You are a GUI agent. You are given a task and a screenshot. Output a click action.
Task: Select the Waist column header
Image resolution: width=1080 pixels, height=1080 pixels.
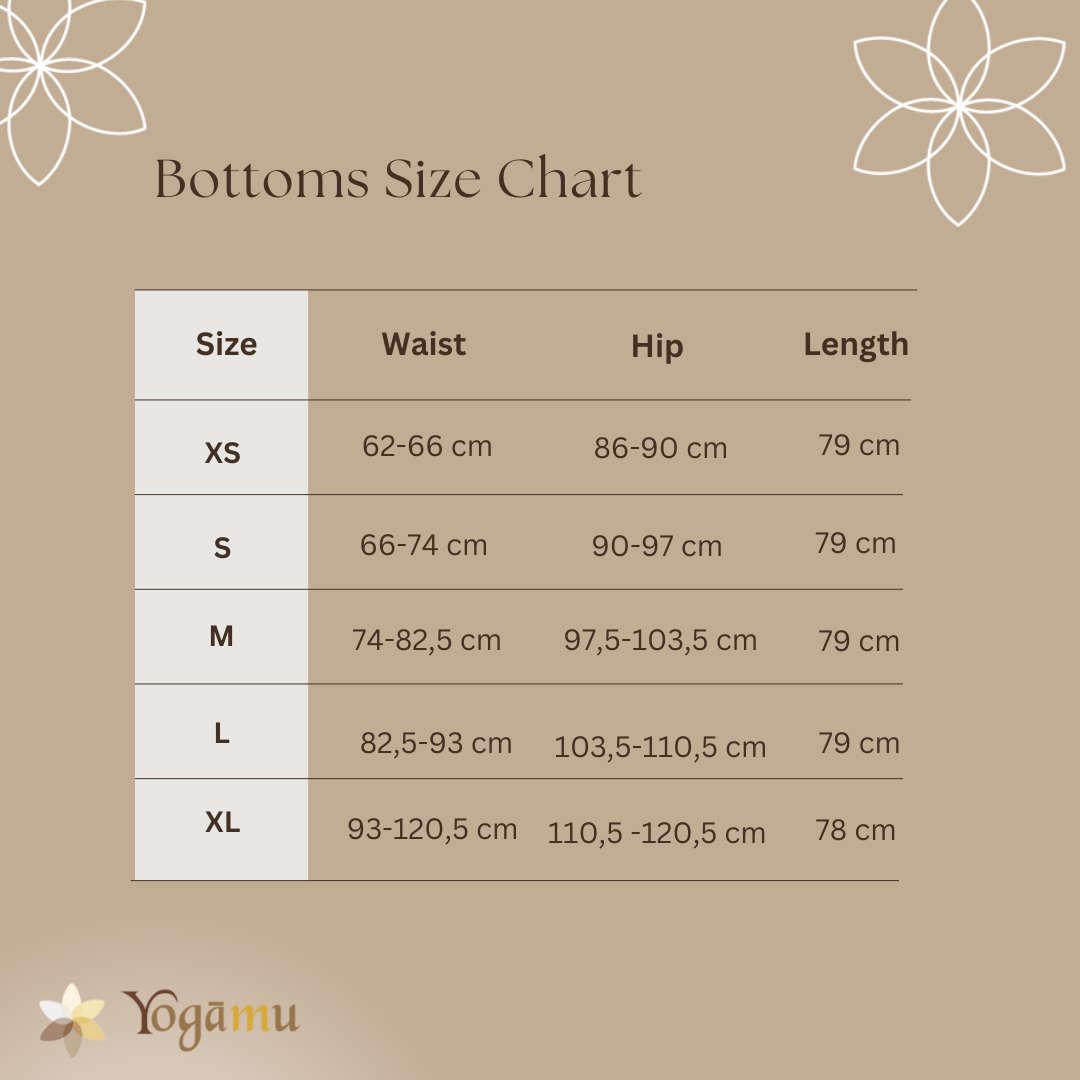[x=423, y=345]
